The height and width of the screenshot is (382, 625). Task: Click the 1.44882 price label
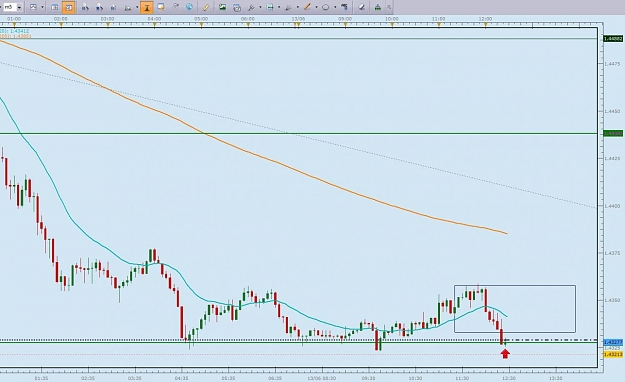click(x=613, y=39)
